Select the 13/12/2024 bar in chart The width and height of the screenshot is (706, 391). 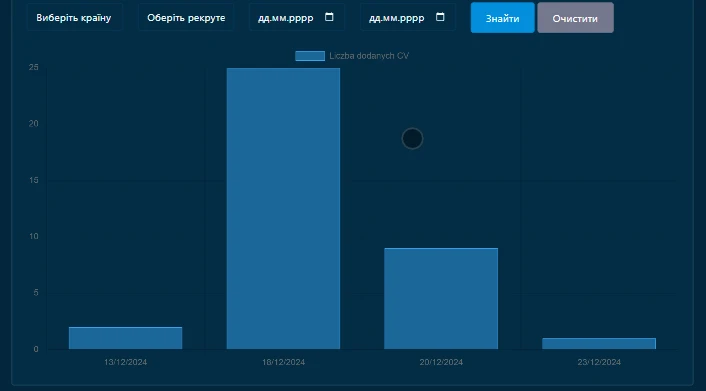(x=126, y=338)
